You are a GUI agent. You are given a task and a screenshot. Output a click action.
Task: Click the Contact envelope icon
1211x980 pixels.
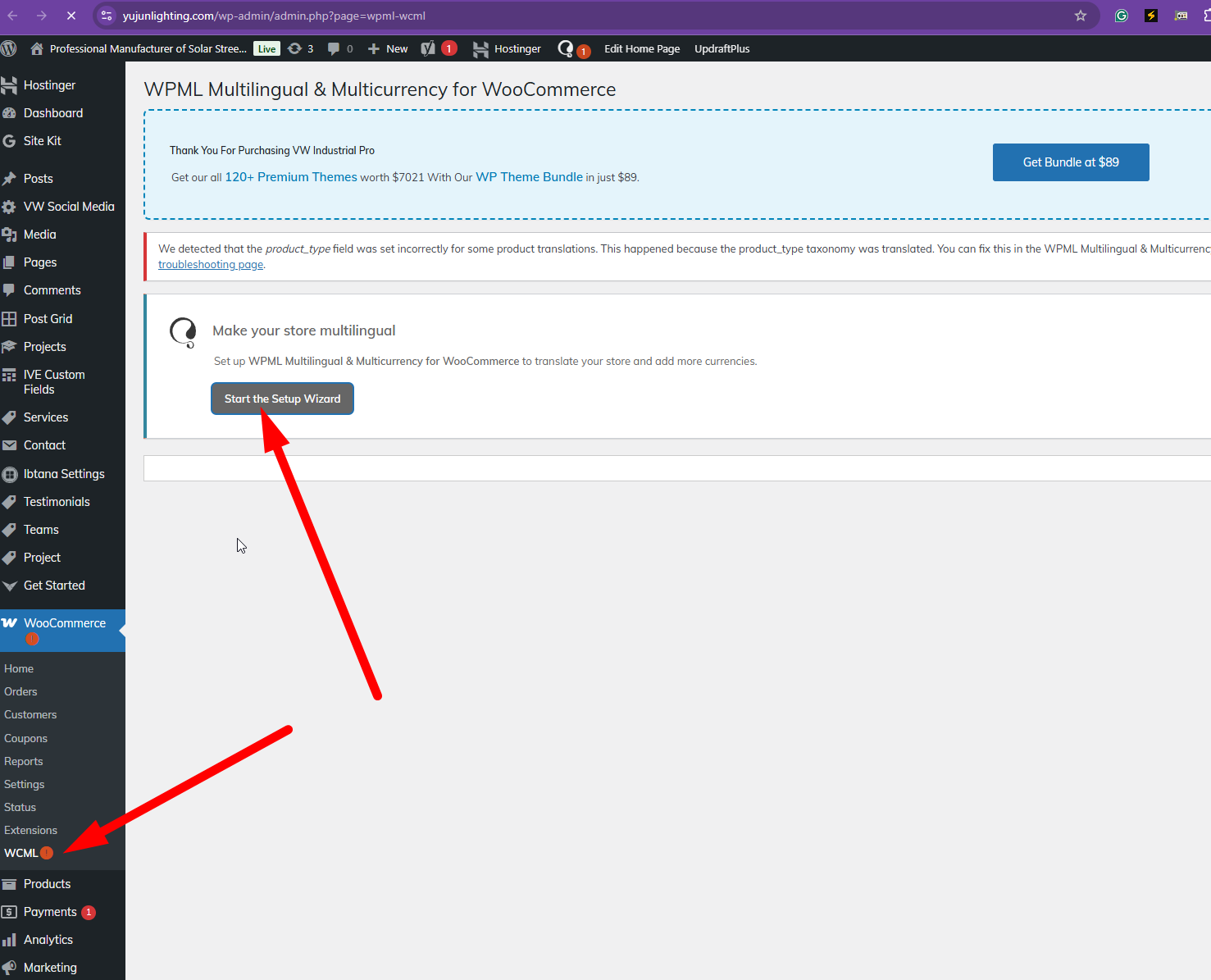(10, 445)
